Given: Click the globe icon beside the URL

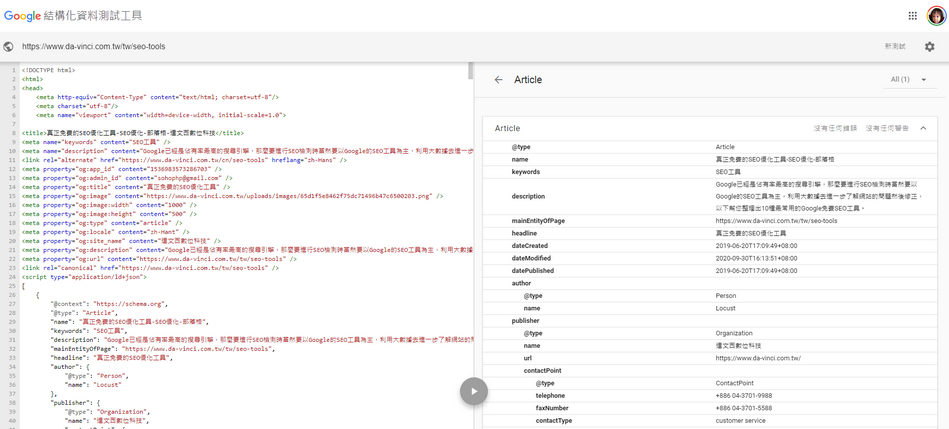Looking at the screenshot, I should (x=9, y=47).
